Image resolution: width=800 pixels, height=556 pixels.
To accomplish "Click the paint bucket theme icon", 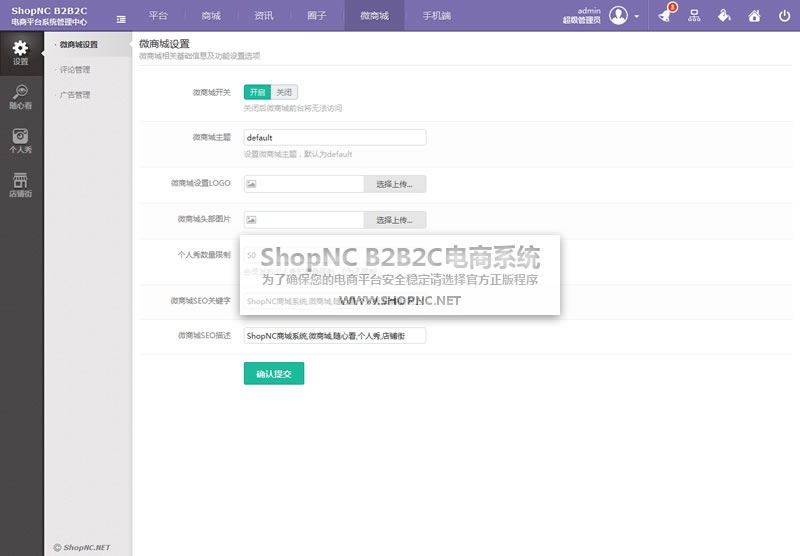I will (724, 16).
